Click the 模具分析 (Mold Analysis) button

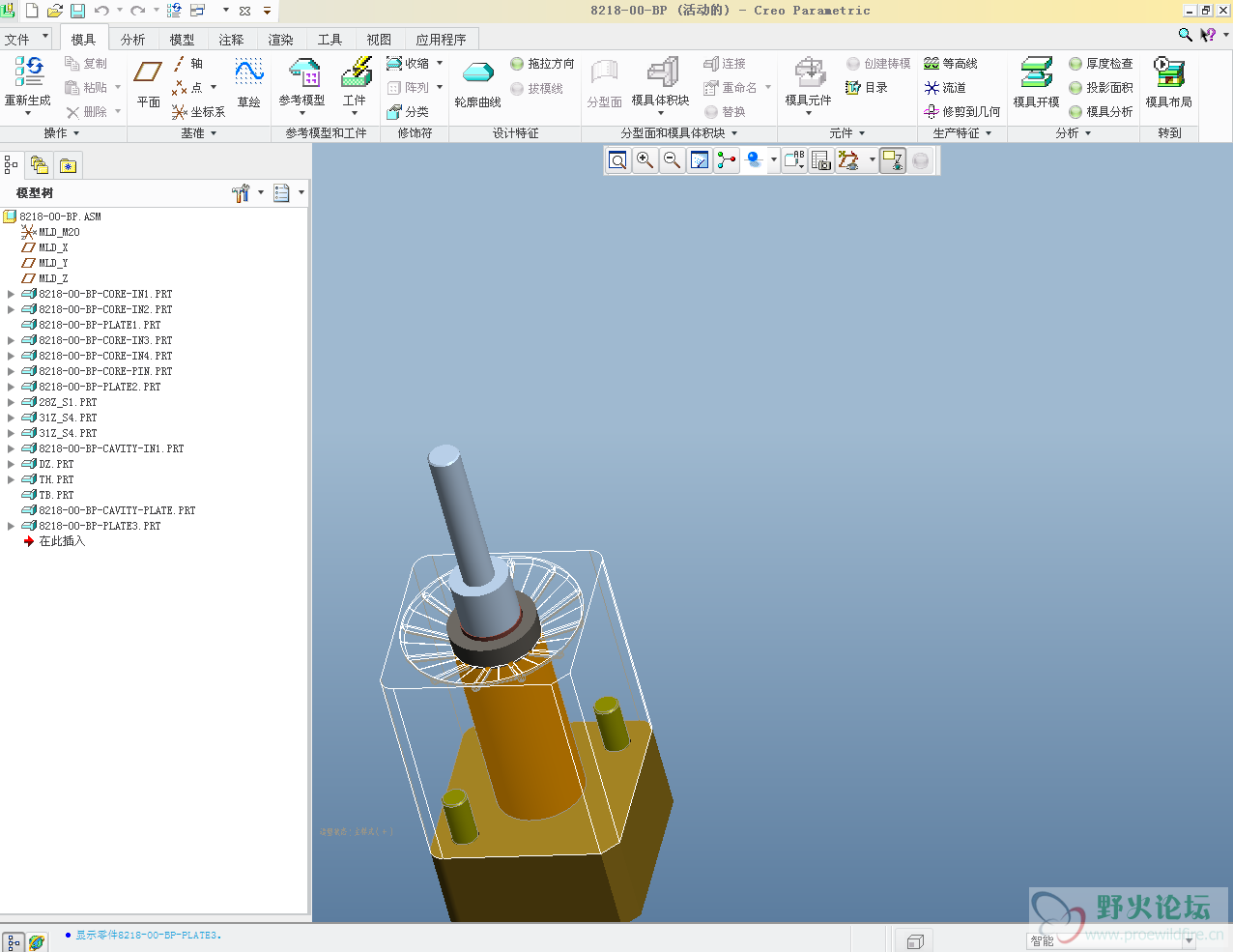(x=1101, y=112)
